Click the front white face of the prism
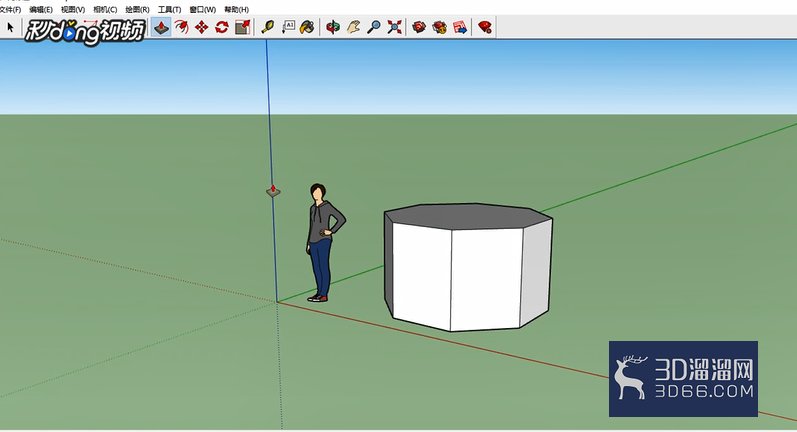The height and width of the screenshot is (432, 797). tap(485, 280)
